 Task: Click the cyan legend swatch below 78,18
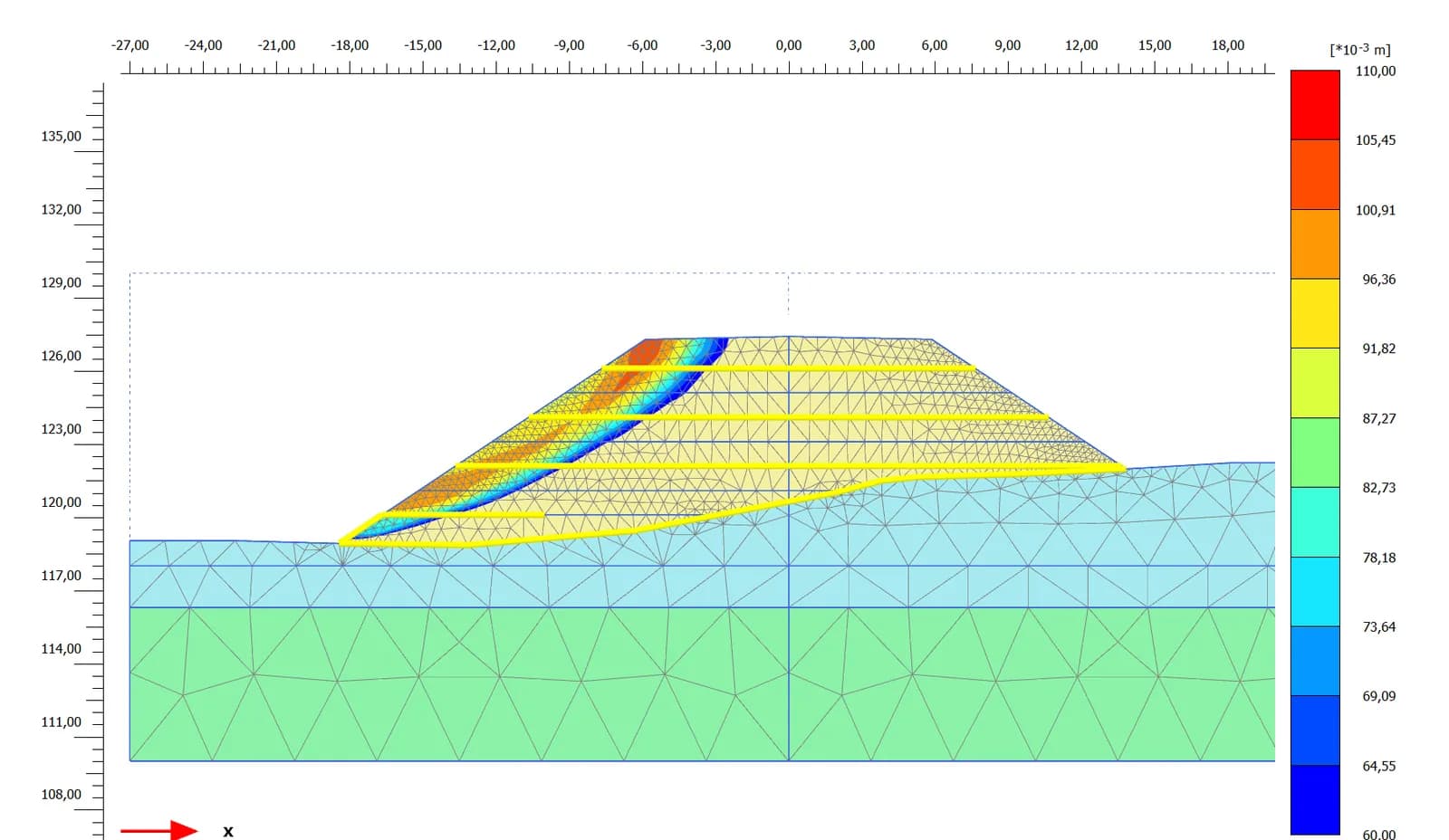[1315, 591]
